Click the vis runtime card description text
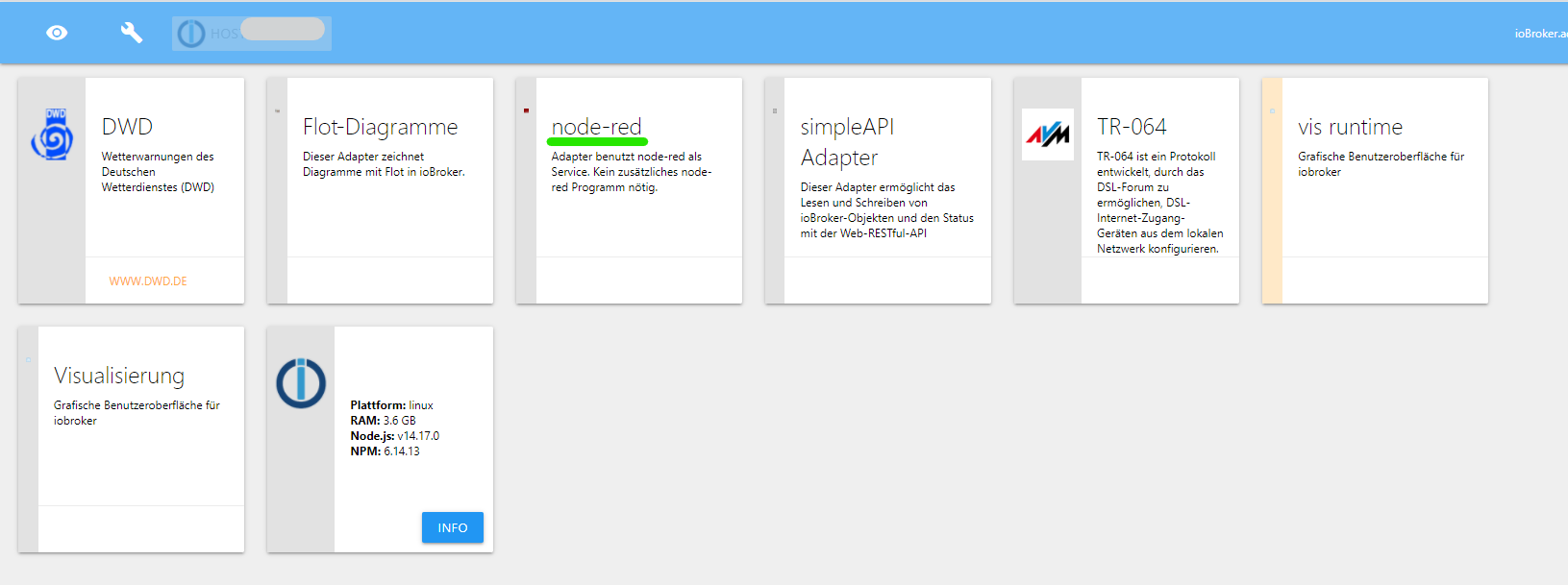Viewport: 1568px width, 585px height. click(x=1381, y=164)
